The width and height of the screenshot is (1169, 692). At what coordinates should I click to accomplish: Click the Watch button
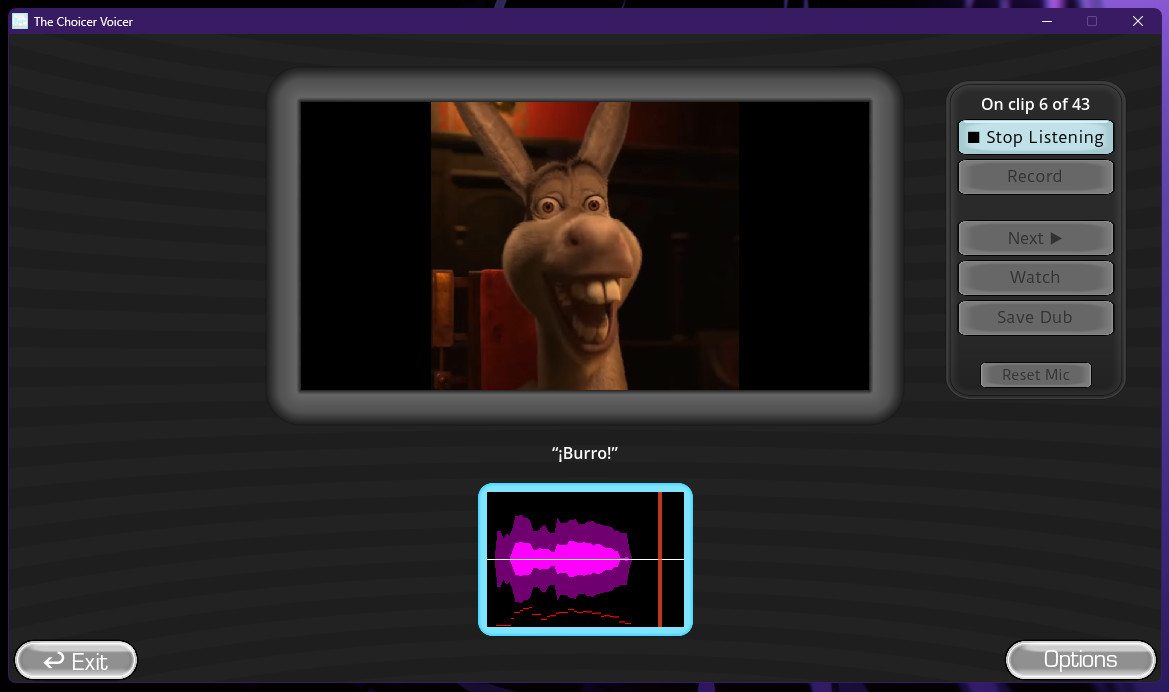point(1036,277)
